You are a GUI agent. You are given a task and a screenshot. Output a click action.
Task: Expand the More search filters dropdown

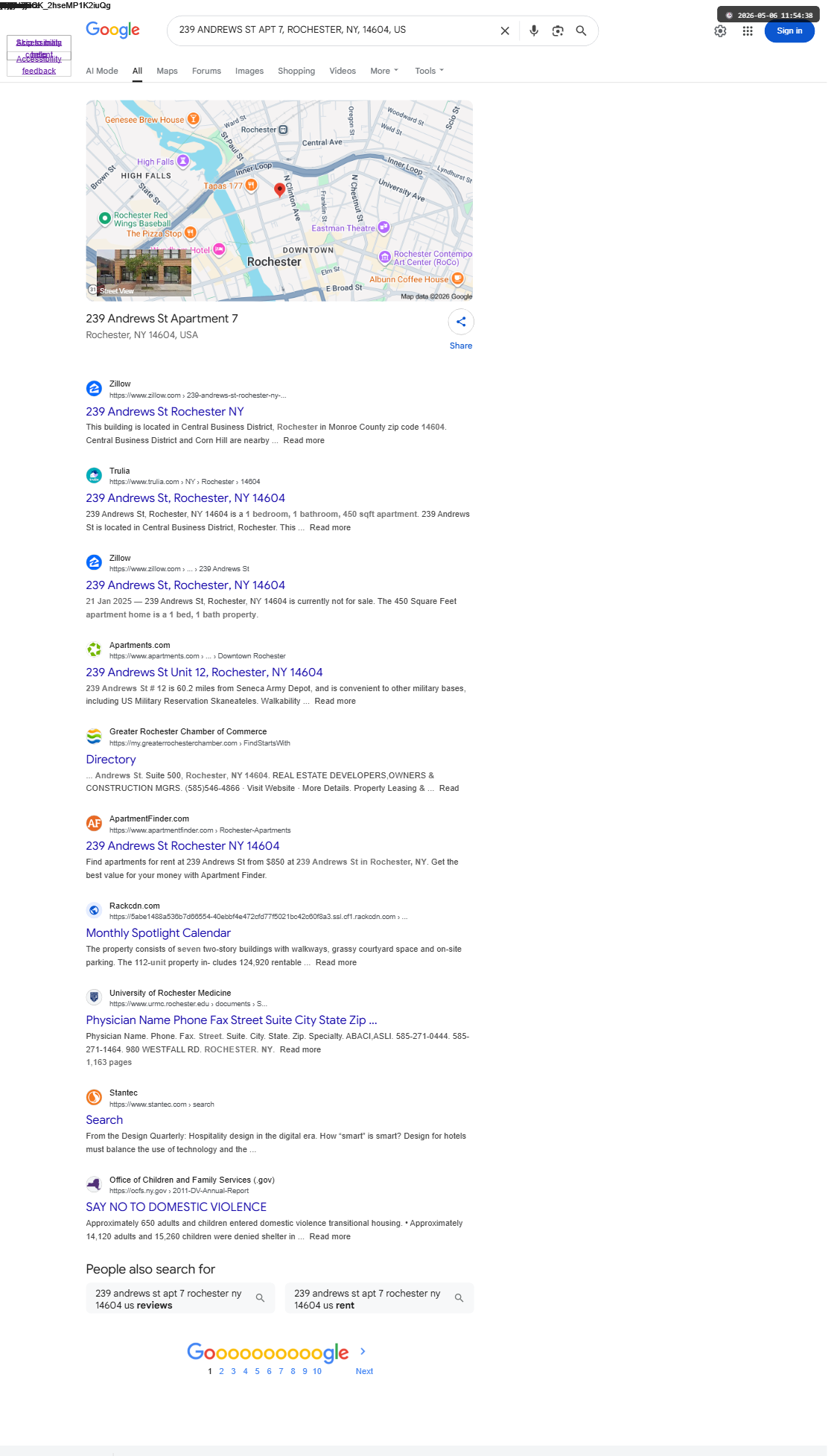[x=384, y=71]
